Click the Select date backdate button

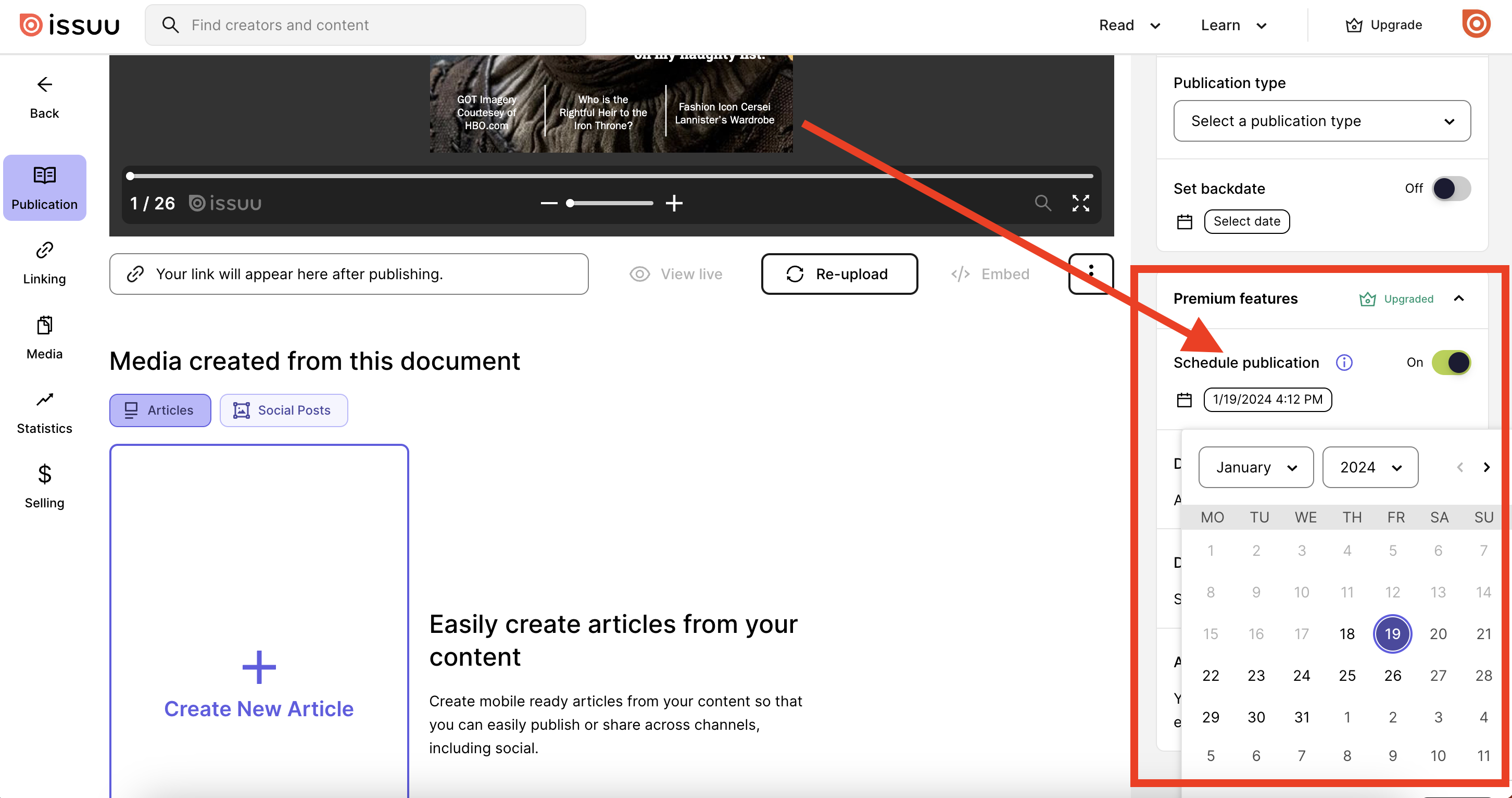[x=1246, y=221]
